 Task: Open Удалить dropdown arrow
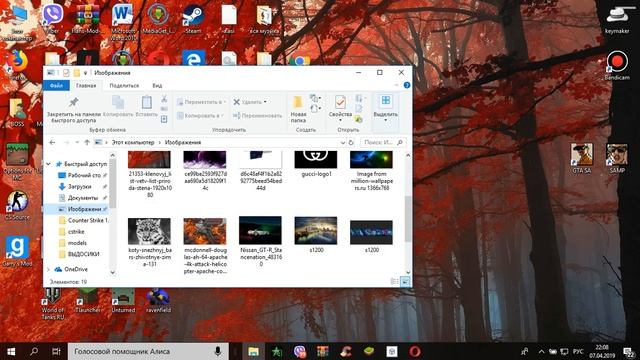tap(265, 102)
